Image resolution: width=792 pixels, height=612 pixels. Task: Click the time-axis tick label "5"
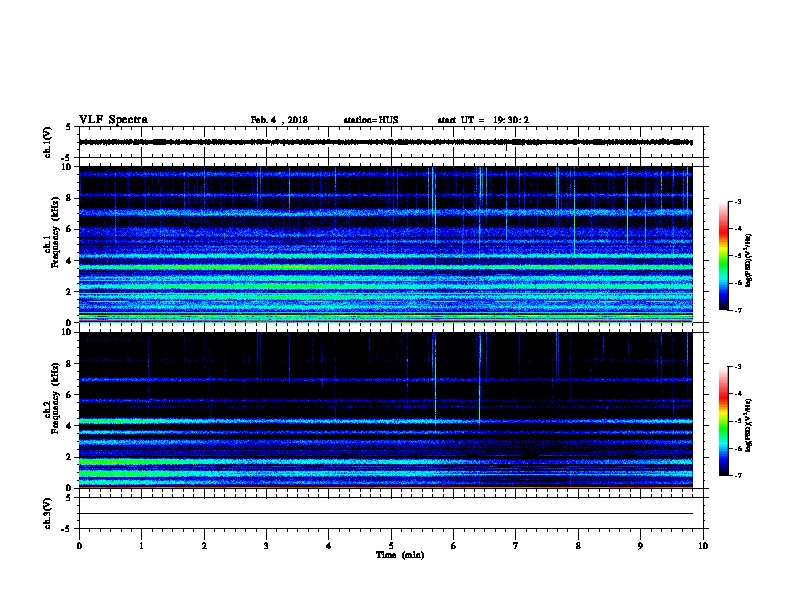391,546
